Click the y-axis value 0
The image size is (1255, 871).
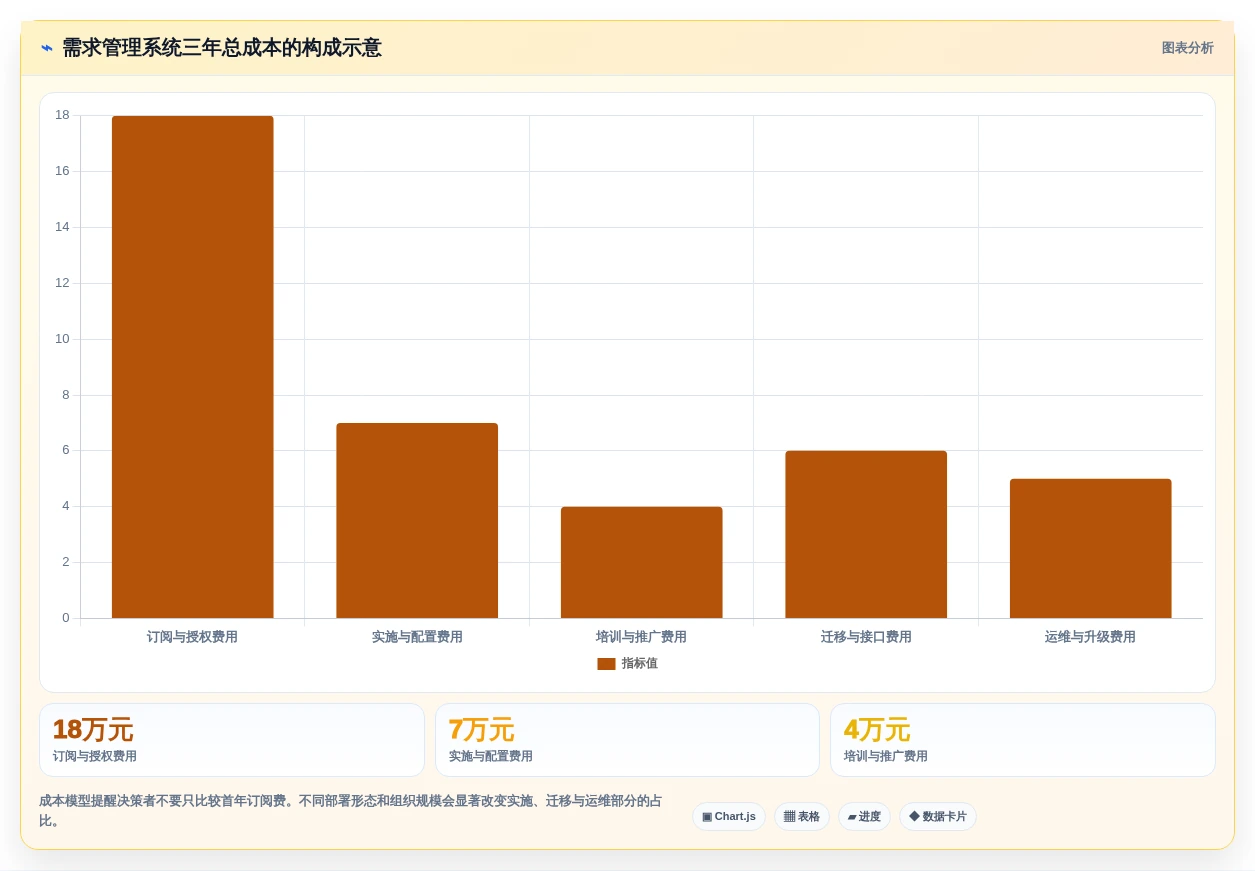point(66,618)
